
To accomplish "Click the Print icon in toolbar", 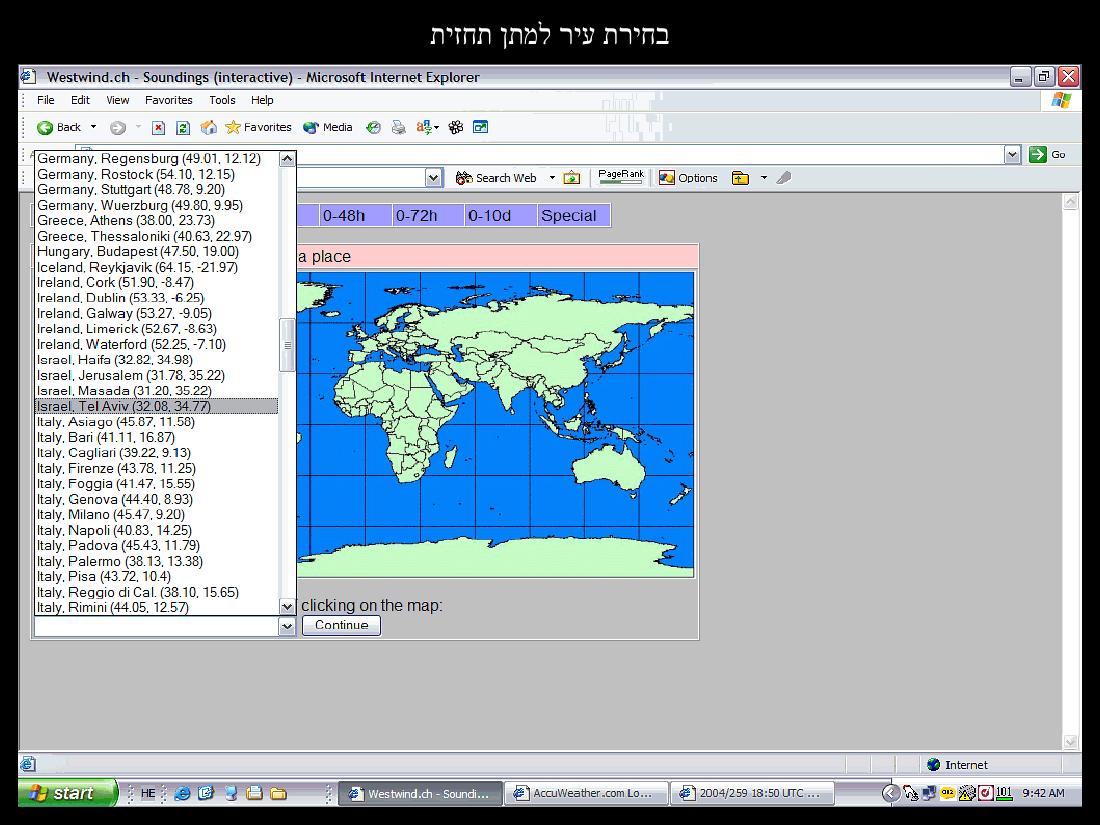I will point(398,128).
